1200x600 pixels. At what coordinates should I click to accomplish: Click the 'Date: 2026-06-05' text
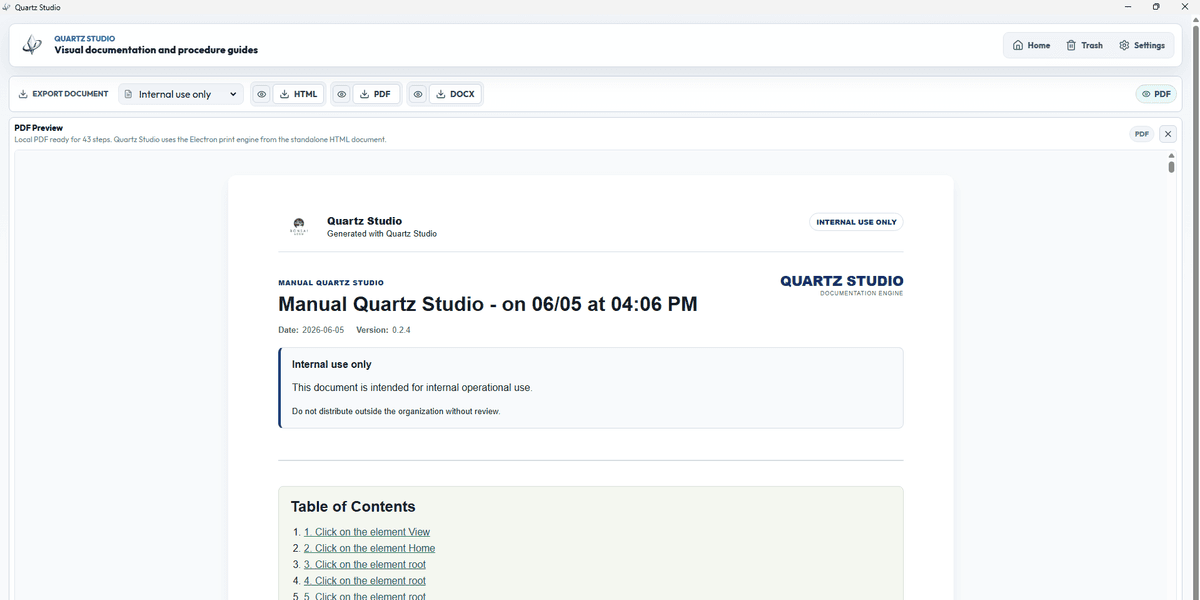click(x=311, y=330)
